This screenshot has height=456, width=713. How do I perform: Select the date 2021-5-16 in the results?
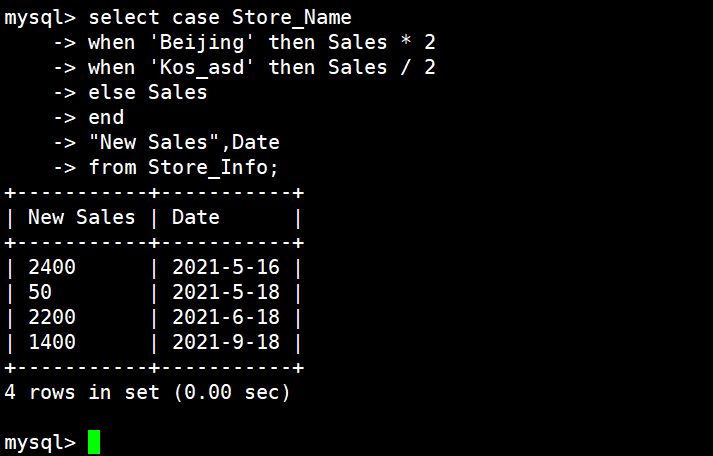pos(225,267)
